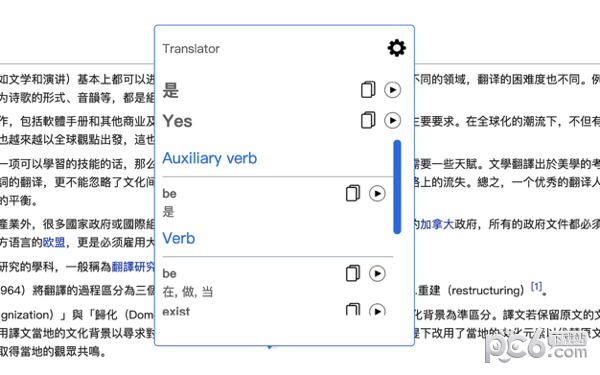Image resolution: width=600 pixels, height=375 pixels.
Task: Open footnote reference [1]
Action: pyautogui.click(x=536, y=286)
